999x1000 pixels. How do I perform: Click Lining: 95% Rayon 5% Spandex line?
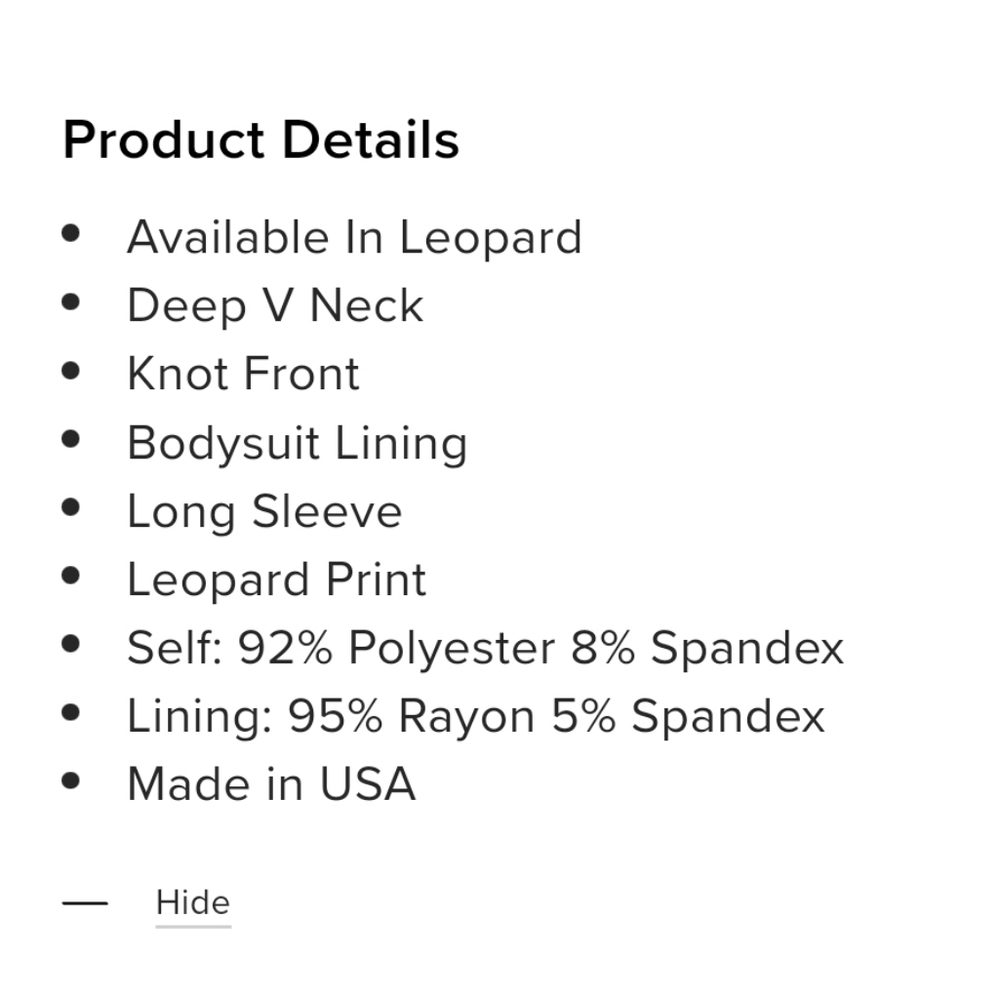tap(476, 716)
